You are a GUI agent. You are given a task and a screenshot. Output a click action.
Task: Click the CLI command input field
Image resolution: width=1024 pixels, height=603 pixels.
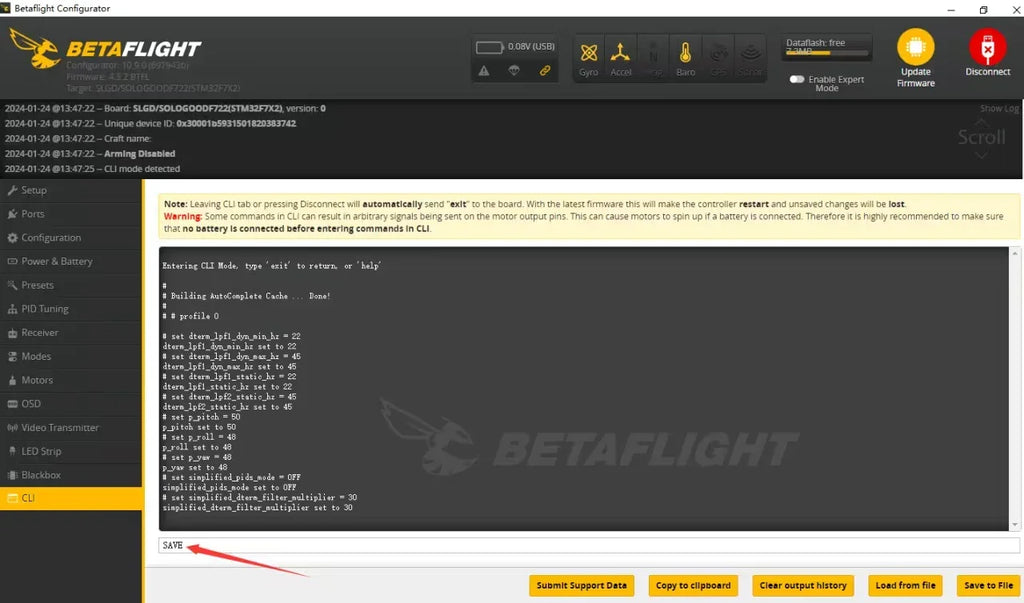(x=588, y=545)
